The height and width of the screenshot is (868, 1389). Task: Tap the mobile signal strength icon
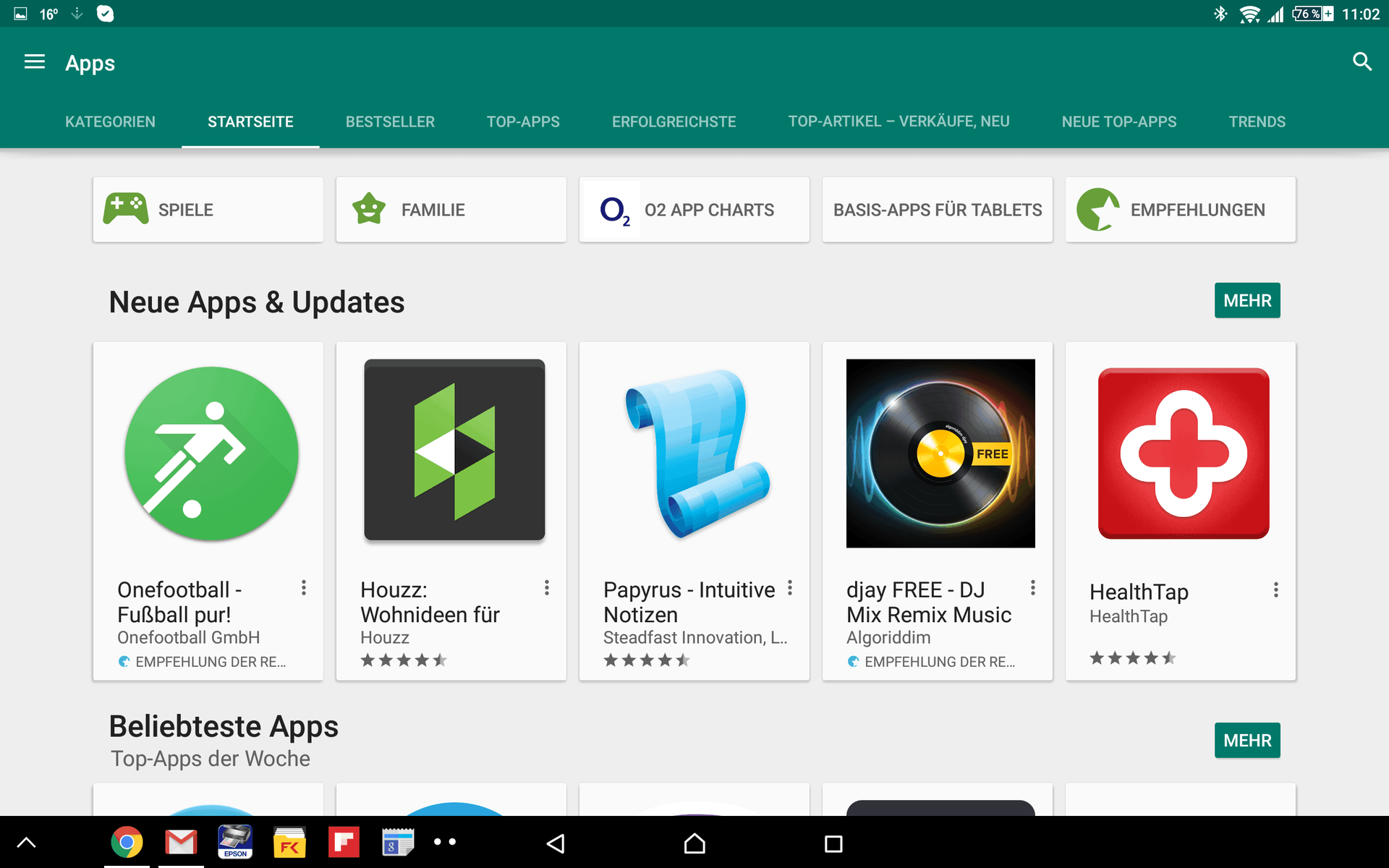[1275, 14]
